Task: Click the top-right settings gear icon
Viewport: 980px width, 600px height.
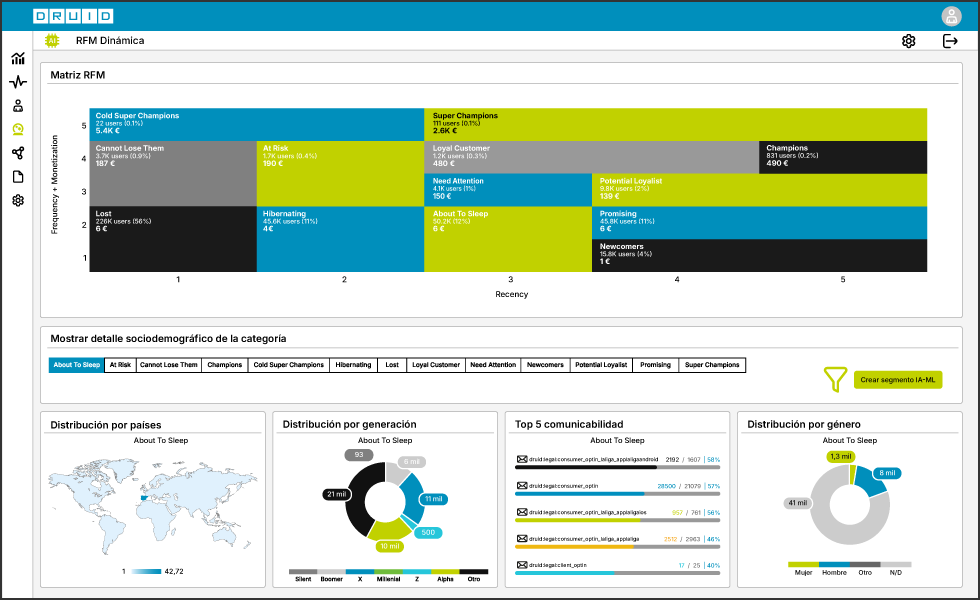Action: click(x=909, y=41)
